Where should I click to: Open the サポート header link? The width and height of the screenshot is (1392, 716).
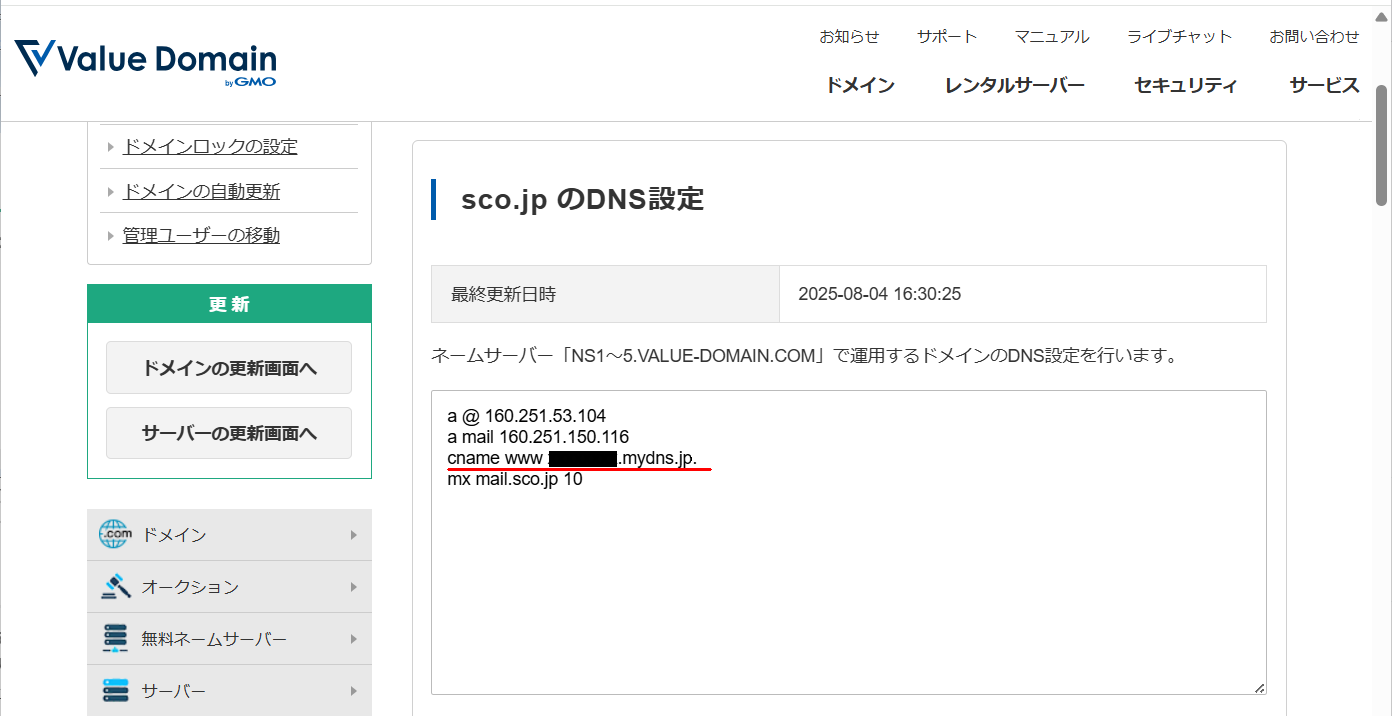pos(947,36)
